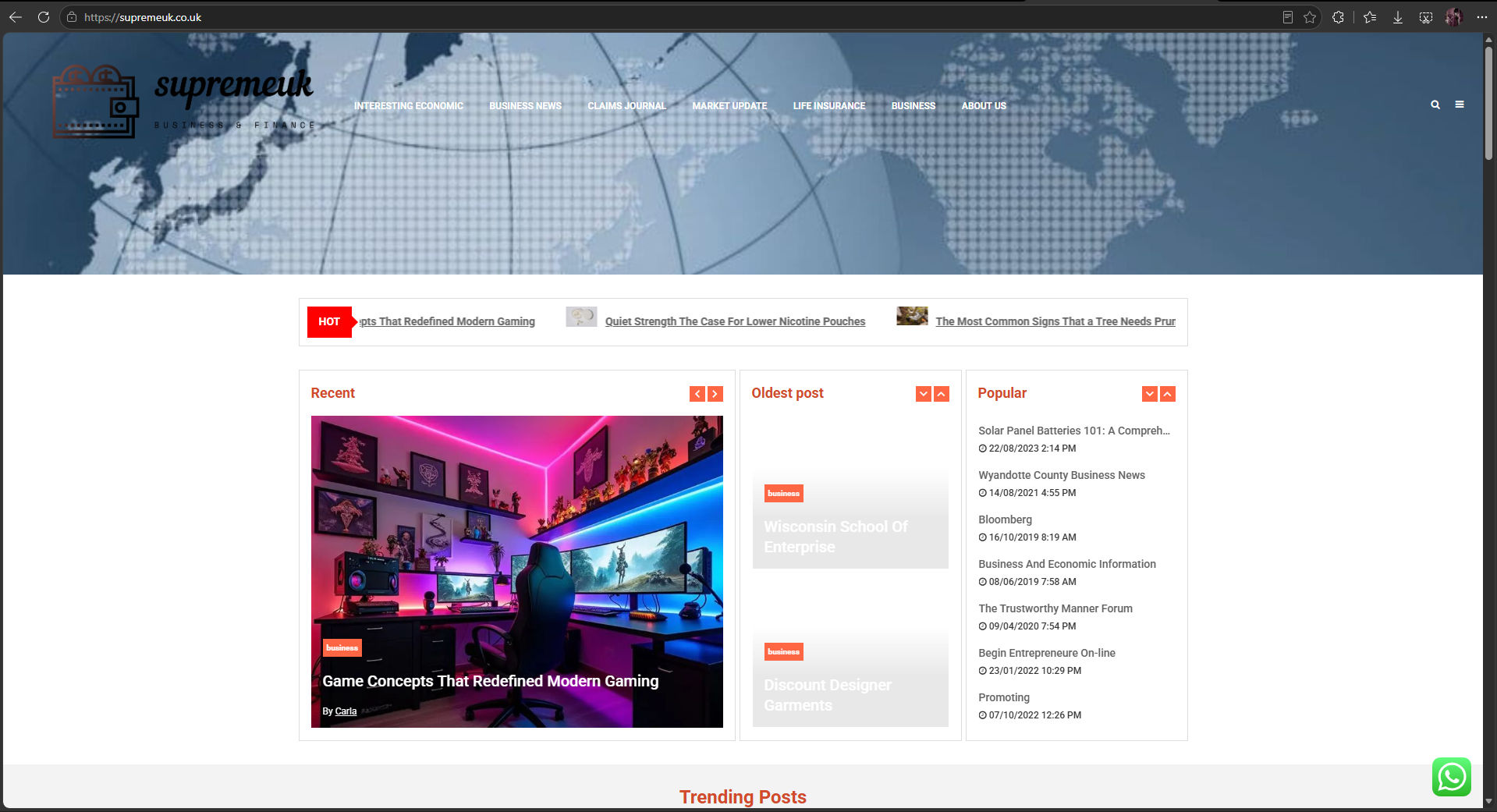Open browser downloads icon
The image size is (1497, 812).
pos(1398,17)
